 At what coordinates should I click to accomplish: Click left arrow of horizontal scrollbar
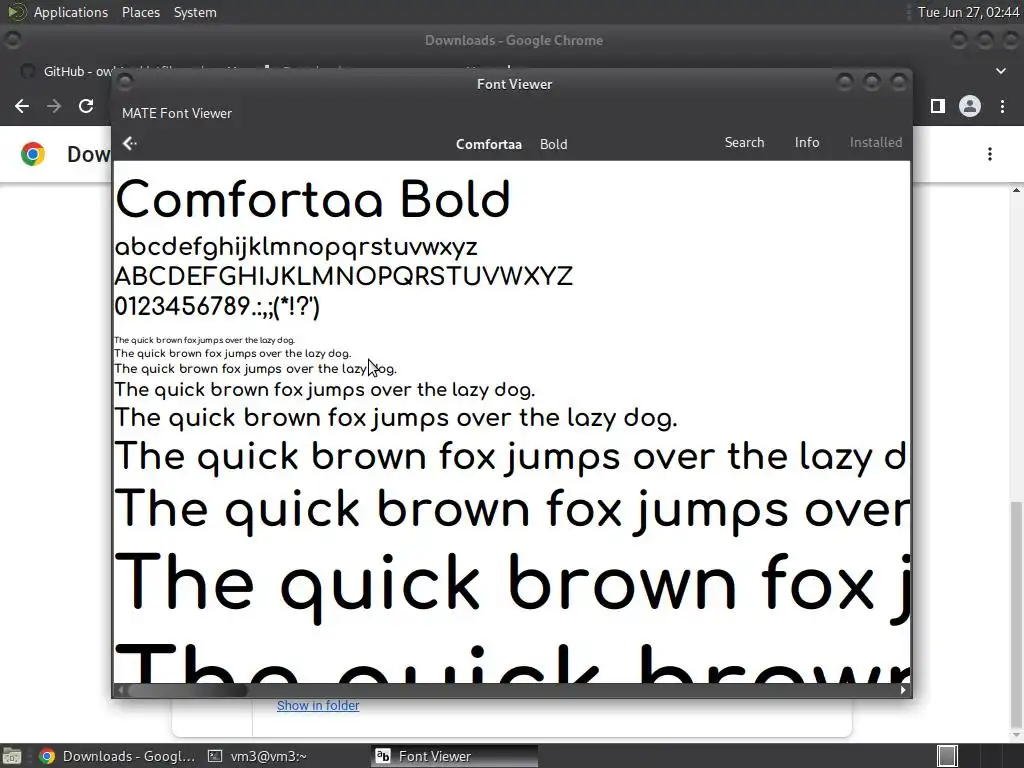pos(120,690)
